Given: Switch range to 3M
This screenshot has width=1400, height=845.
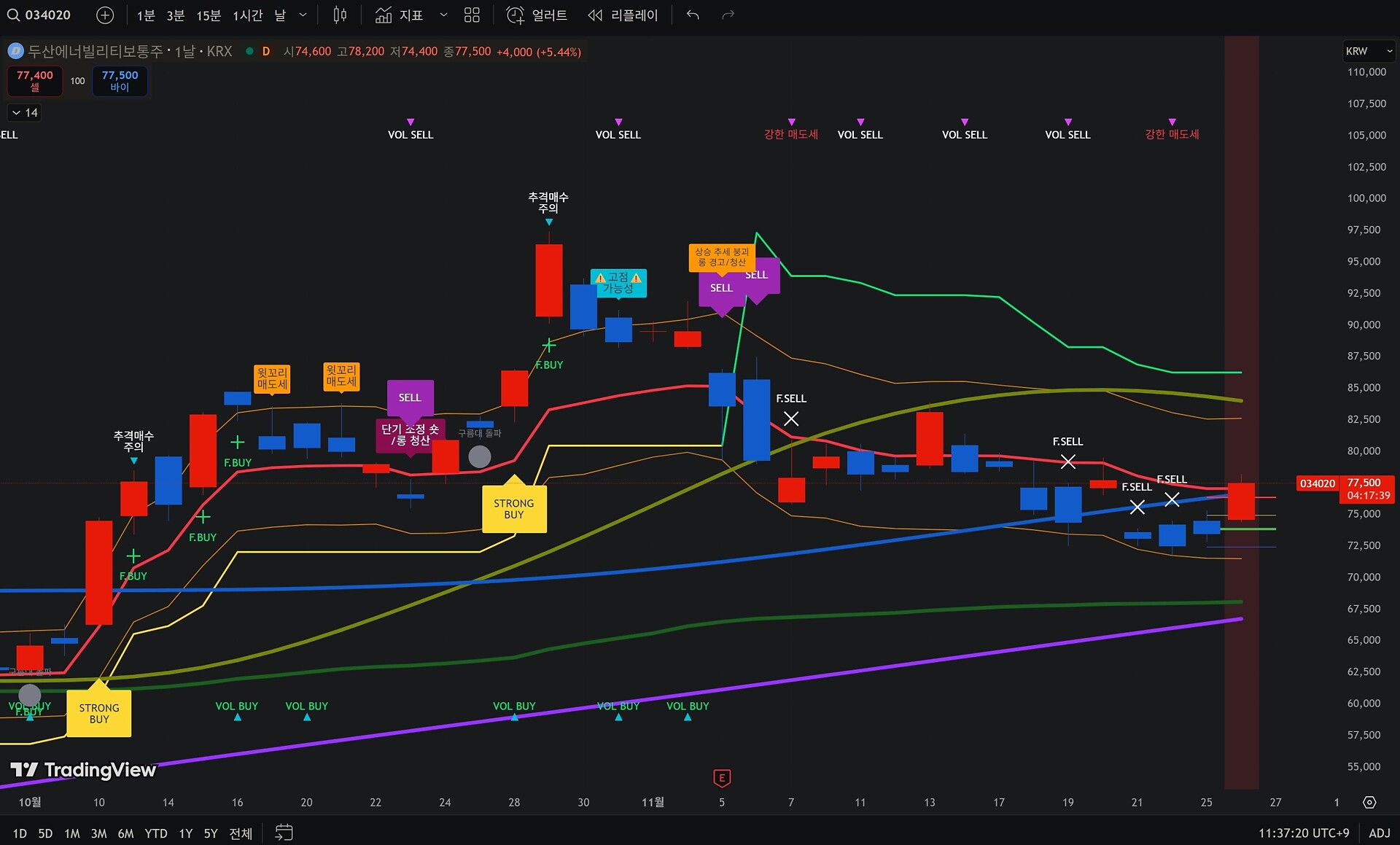Looking at the screenshot, I should point(99,833).
